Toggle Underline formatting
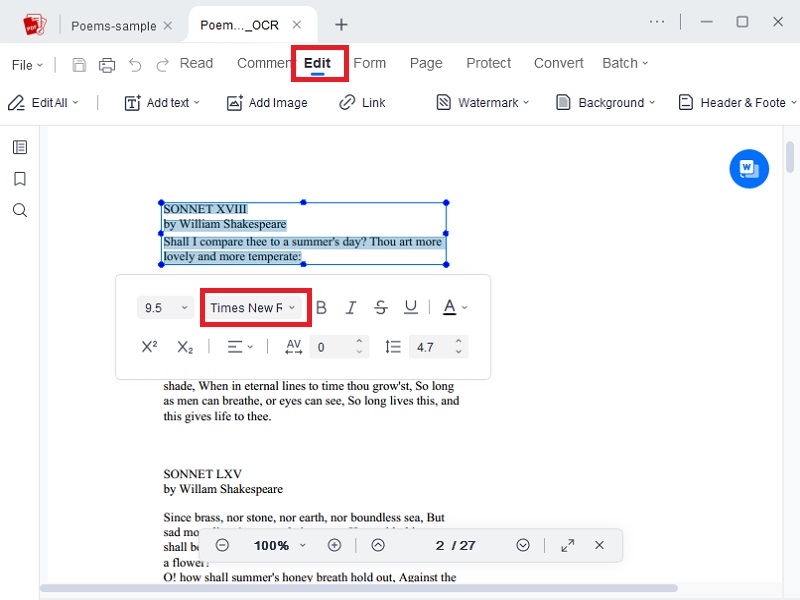The image size is (800, 600). (x=411, y=307)
